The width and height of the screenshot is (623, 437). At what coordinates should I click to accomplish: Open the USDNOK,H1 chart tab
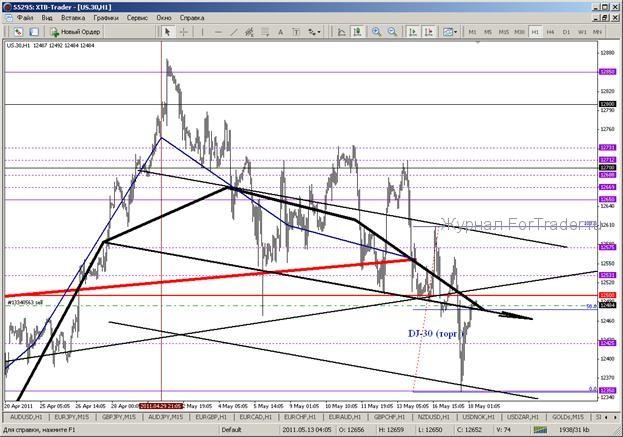[x=479, y=417]
